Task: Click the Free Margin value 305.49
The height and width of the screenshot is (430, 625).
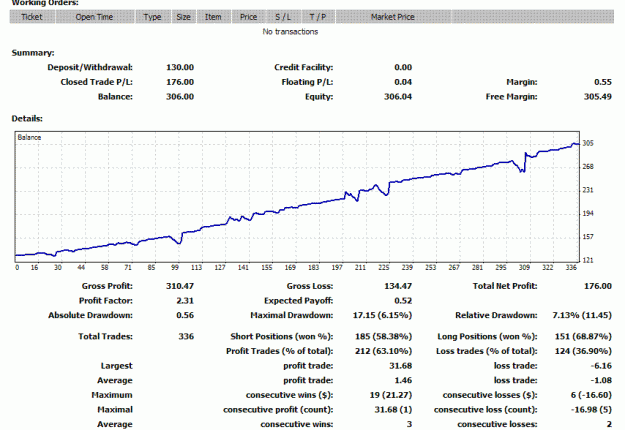Action: 597,96
